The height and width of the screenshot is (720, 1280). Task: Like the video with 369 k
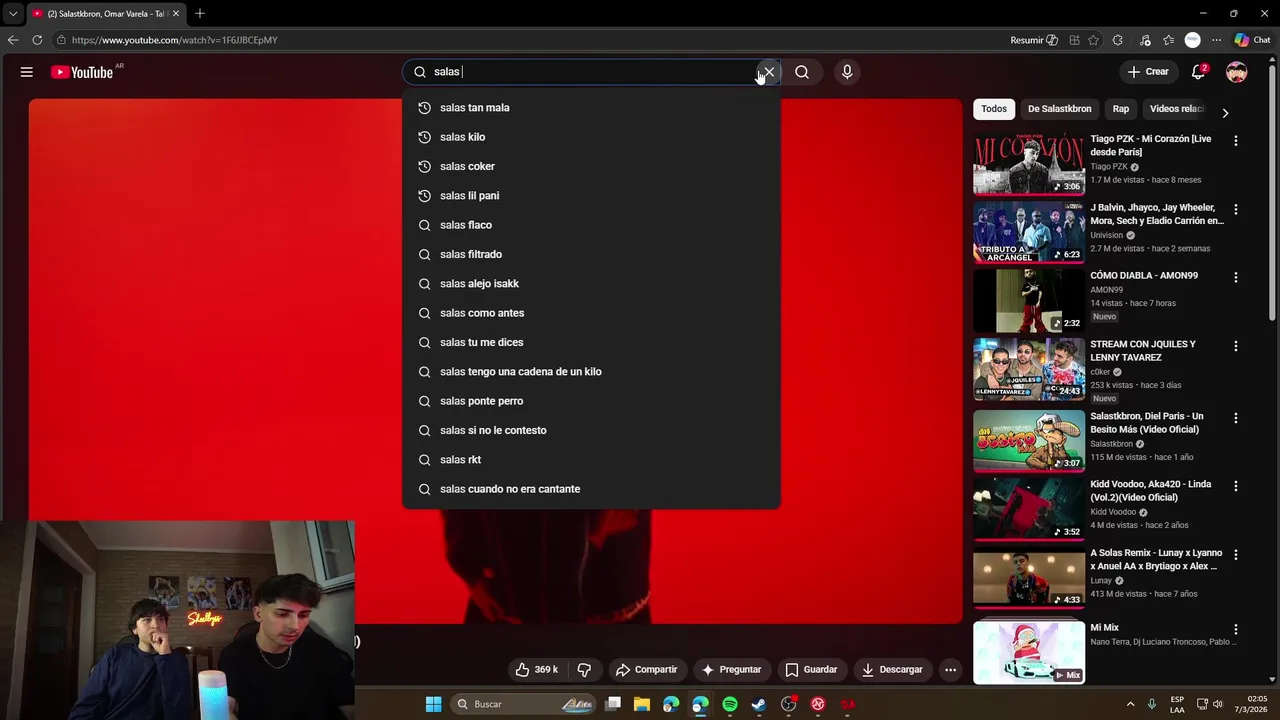[x=537, y=670]
